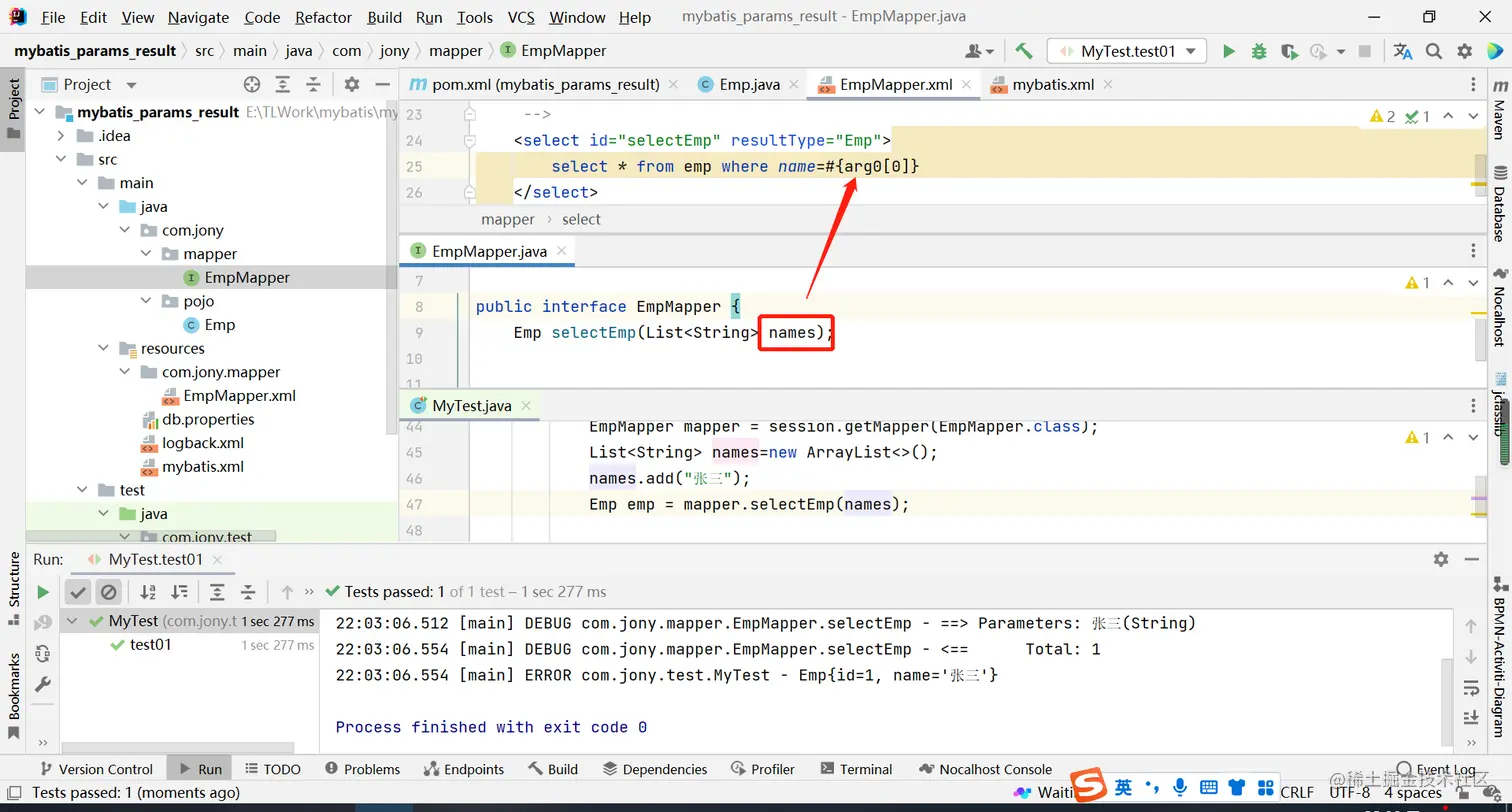
Task: Expand the pojo package node
Action: [147, 301]
